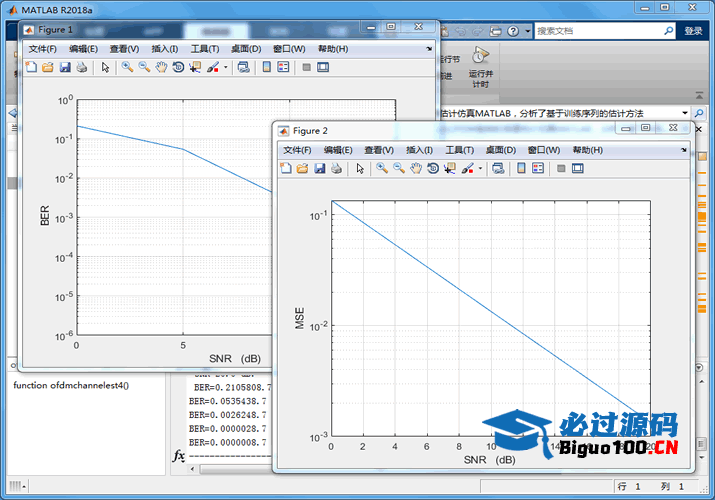Click Print Figure icon in Figure 1 toolbar
Image resolution: width=715 pixels, height=500 pixels.
(x=82, y=67)
